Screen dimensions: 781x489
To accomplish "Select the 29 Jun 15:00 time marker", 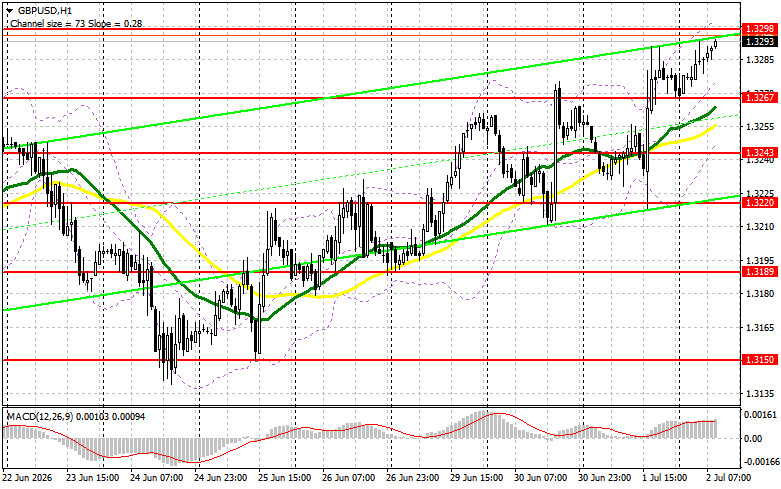I will [477, 478].
